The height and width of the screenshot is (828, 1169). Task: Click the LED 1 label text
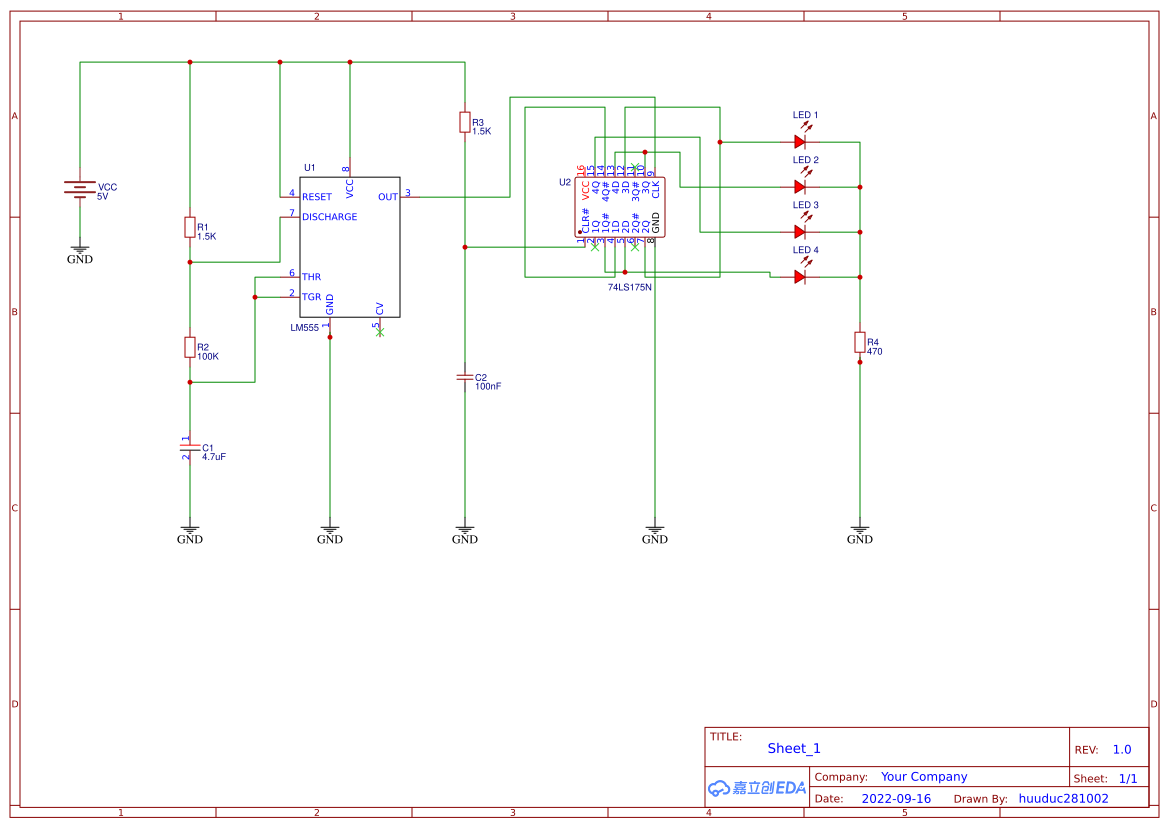[805, 115]
